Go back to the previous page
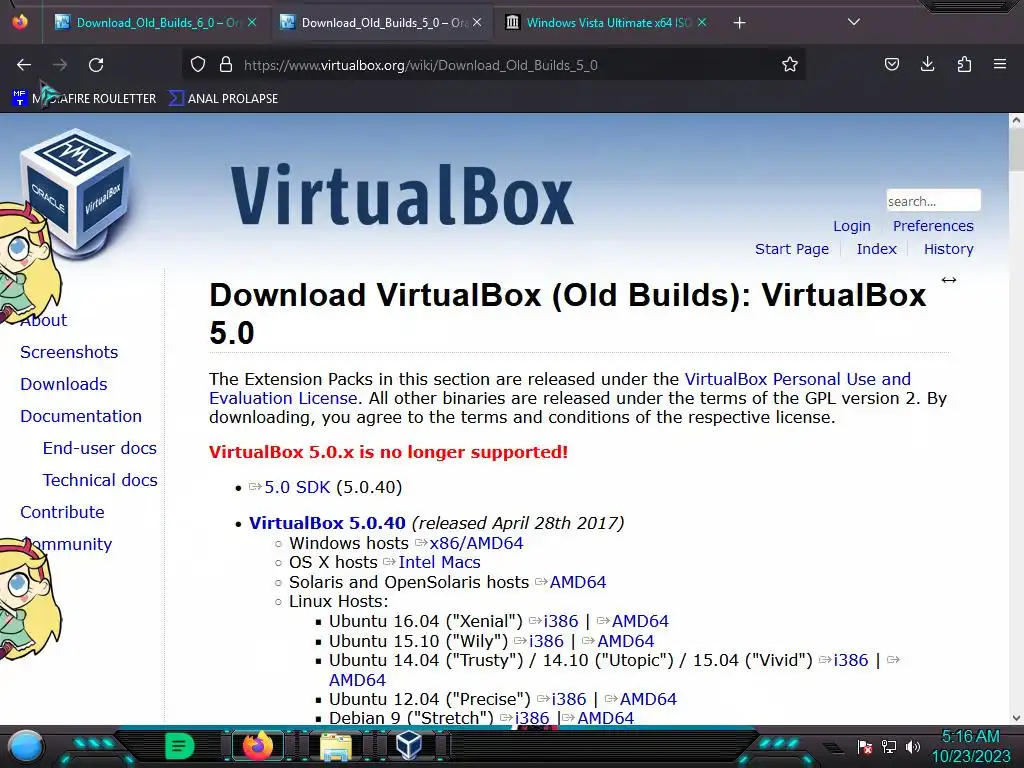 tap(24, 65)
